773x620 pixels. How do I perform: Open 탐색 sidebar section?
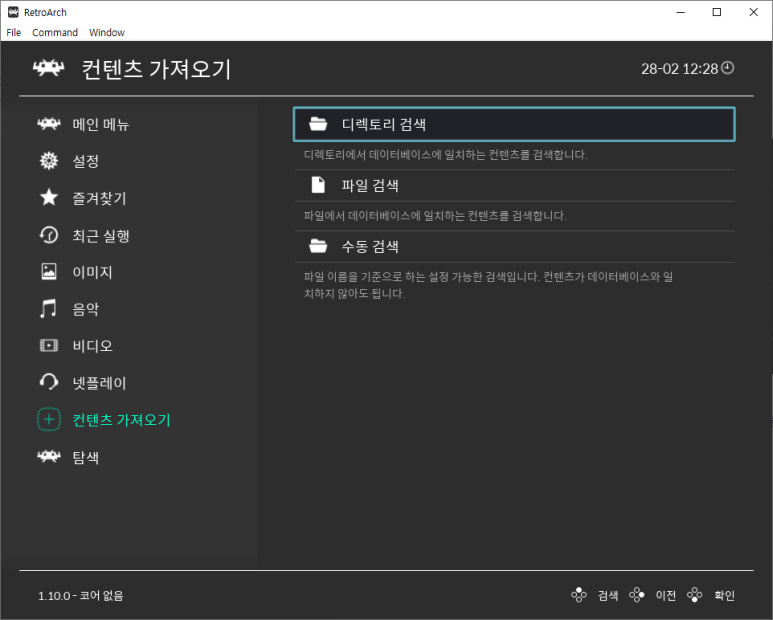click(86, 457)
